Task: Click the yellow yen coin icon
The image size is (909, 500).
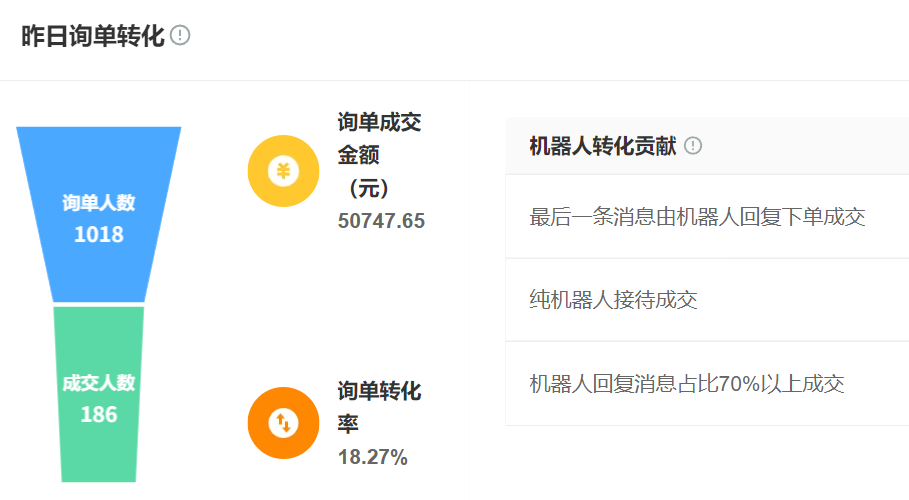Action: [283, 171]
